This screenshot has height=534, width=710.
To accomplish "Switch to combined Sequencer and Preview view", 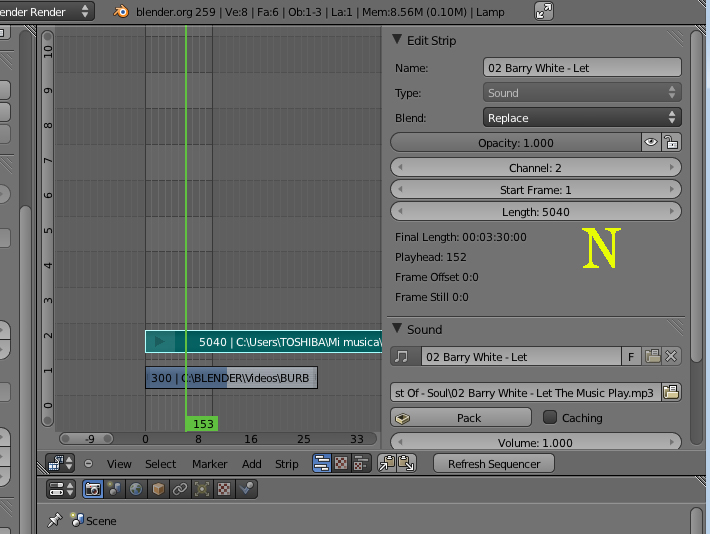I will [x=360, y=463].
